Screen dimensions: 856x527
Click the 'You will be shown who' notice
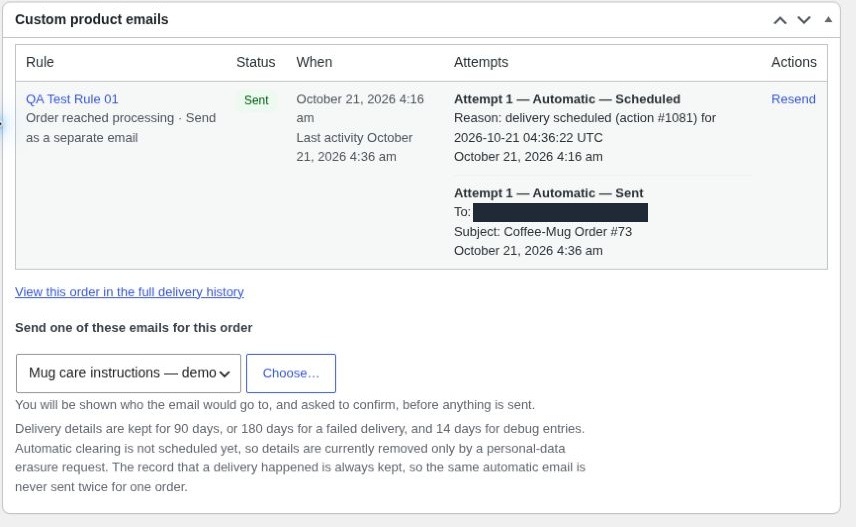click(x=275, y=405)
